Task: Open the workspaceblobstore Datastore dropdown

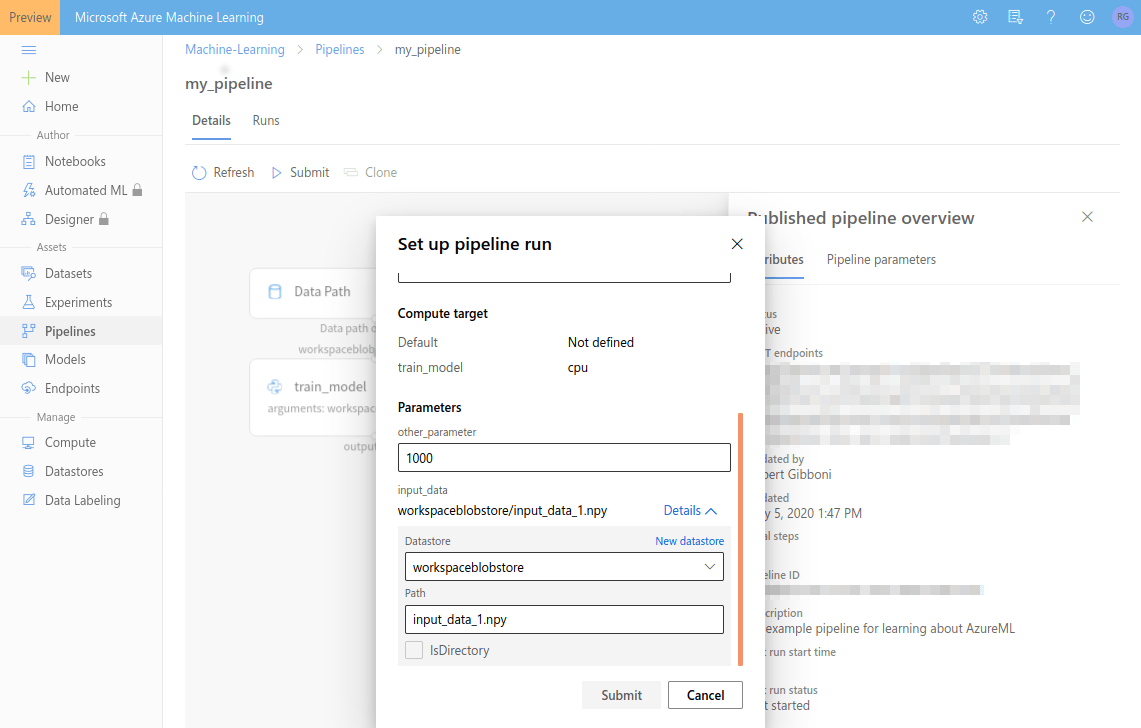Action: pos(564,566)
